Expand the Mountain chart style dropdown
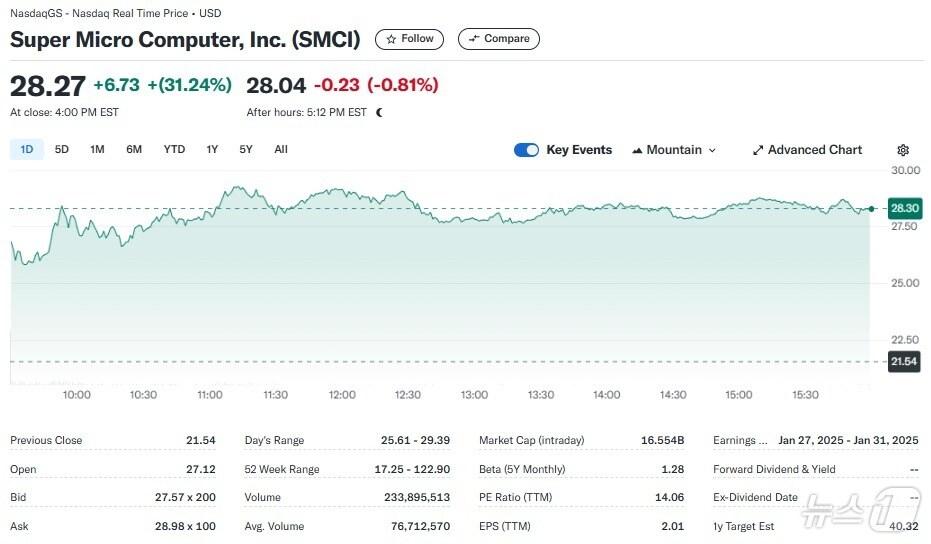Screen dimensions: 931x544 click(x=674, y=150)
